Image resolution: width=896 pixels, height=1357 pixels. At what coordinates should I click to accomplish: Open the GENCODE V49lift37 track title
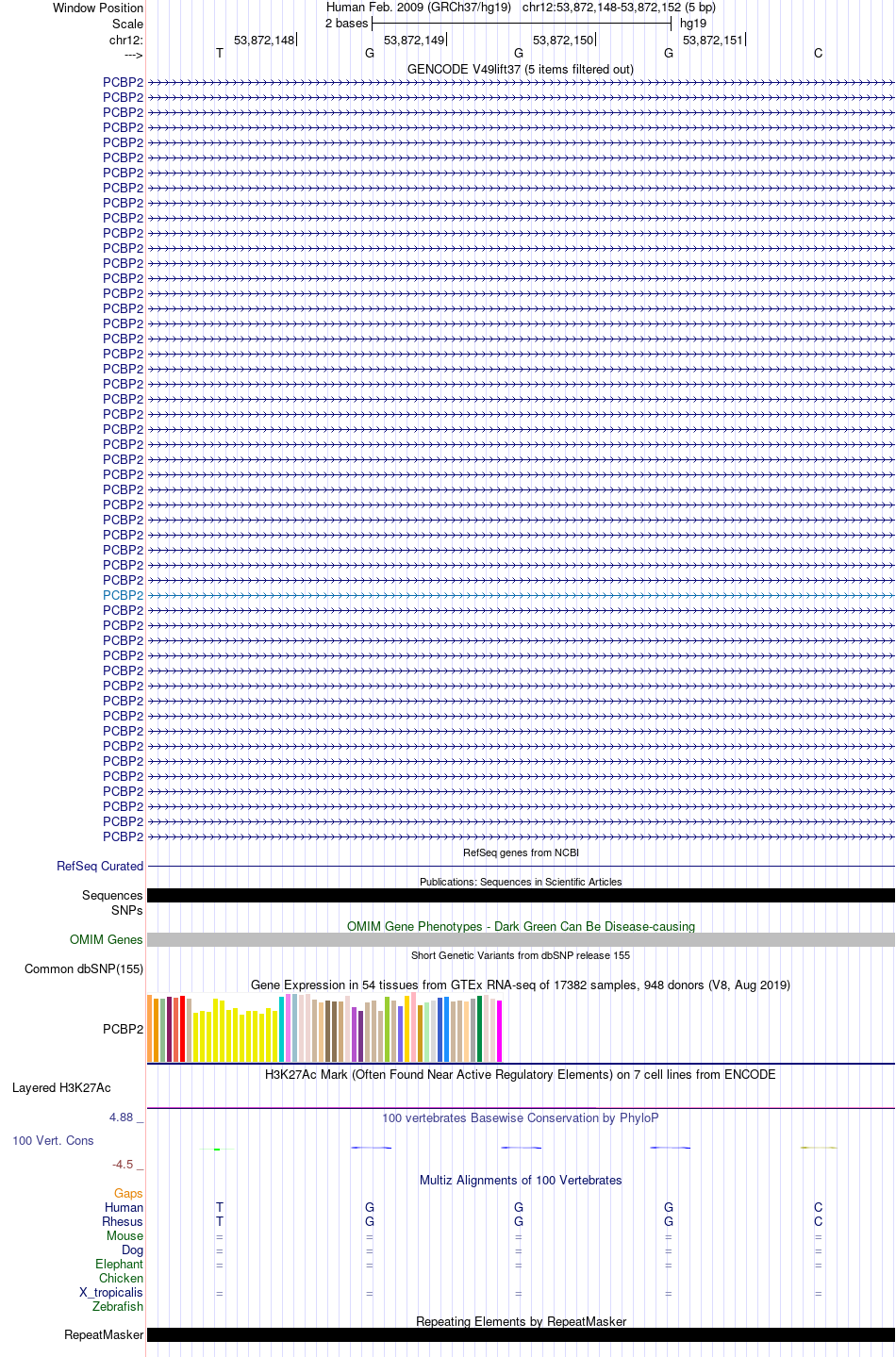521,70
